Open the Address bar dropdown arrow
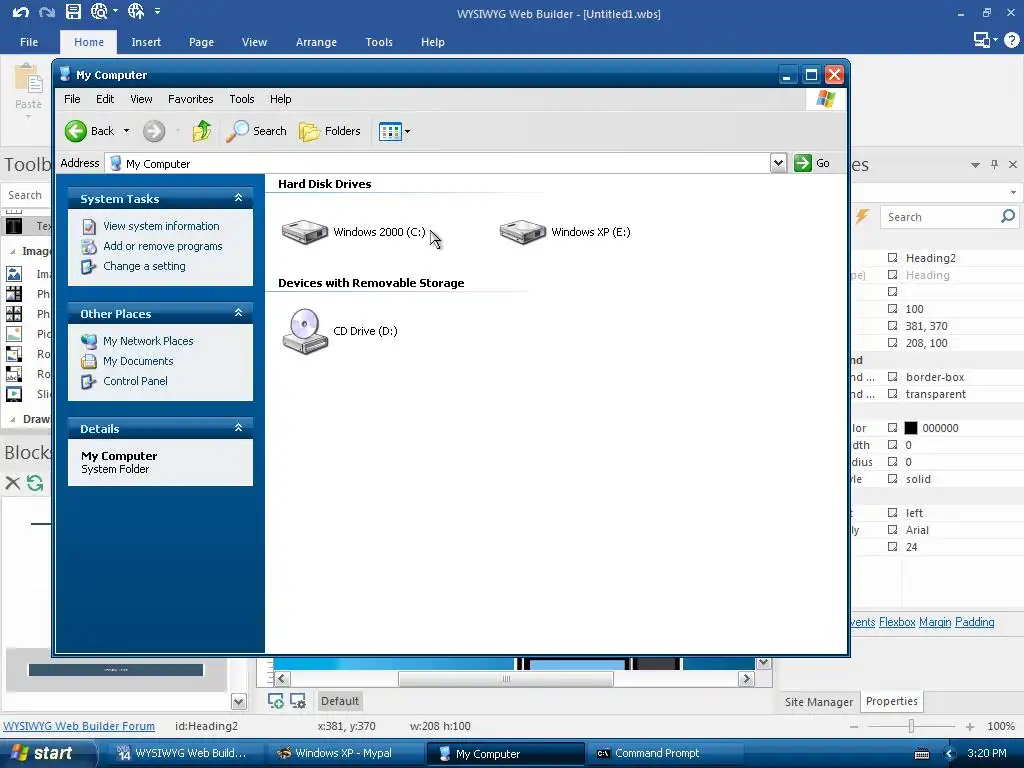 [778, 163]
